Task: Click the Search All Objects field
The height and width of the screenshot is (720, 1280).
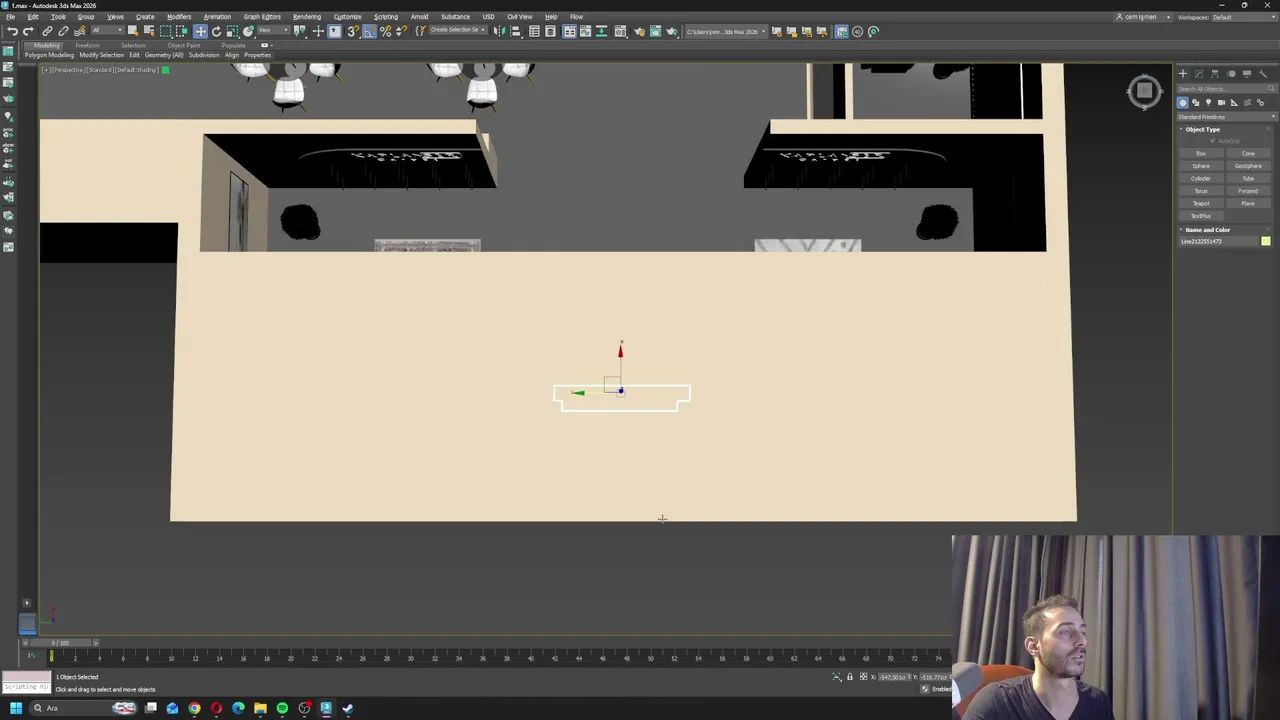Action: point(1227,89)
